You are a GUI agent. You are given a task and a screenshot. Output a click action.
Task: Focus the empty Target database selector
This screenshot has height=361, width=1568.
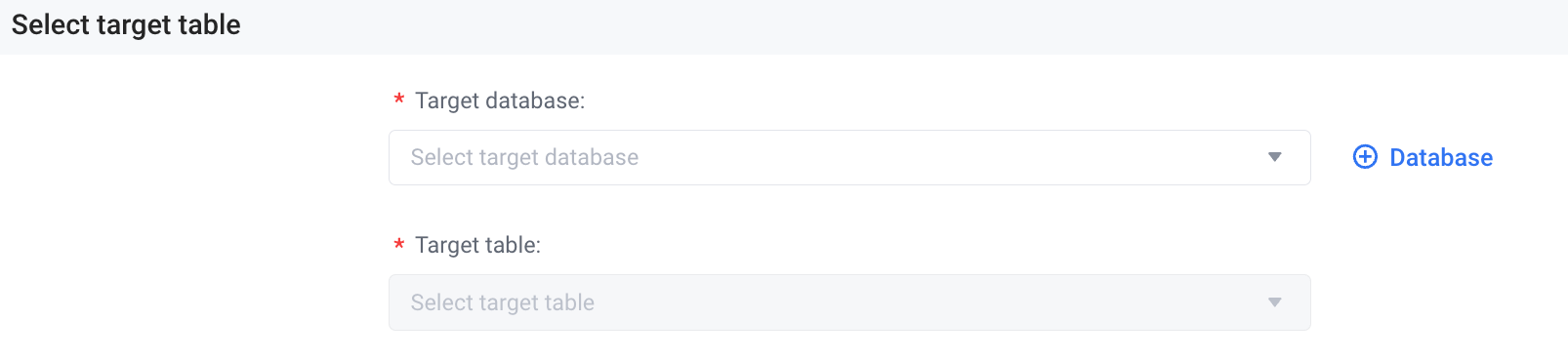849,157
